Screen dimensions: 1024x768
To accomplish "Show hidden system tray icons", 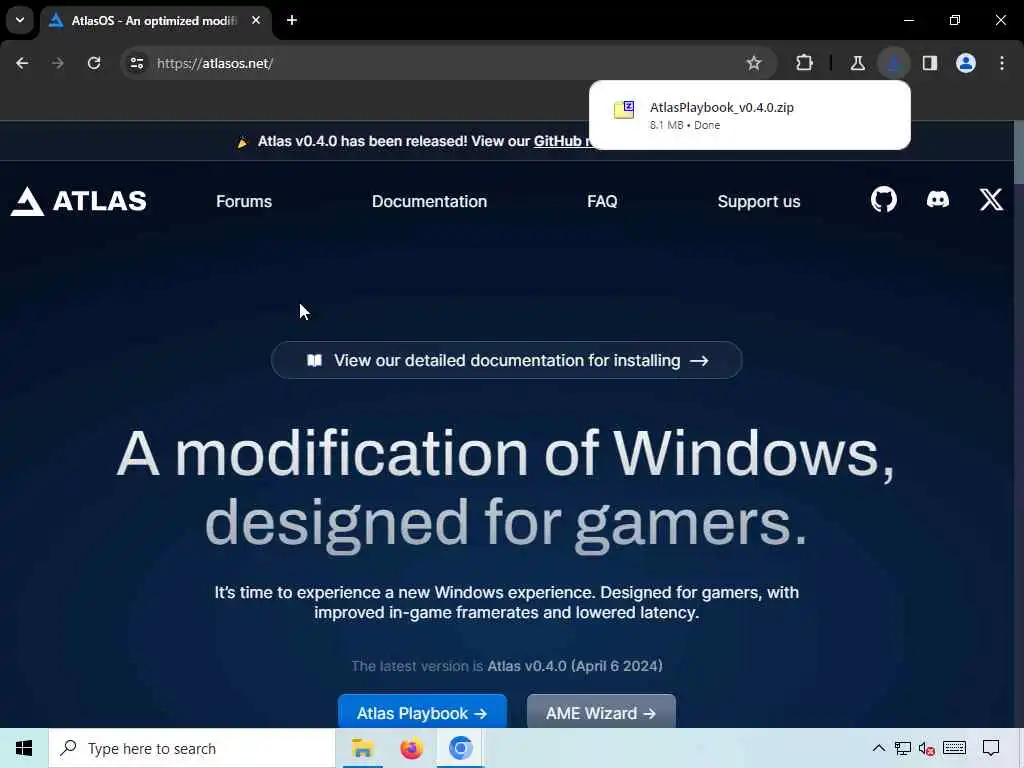I will click(x=878, y=748).
